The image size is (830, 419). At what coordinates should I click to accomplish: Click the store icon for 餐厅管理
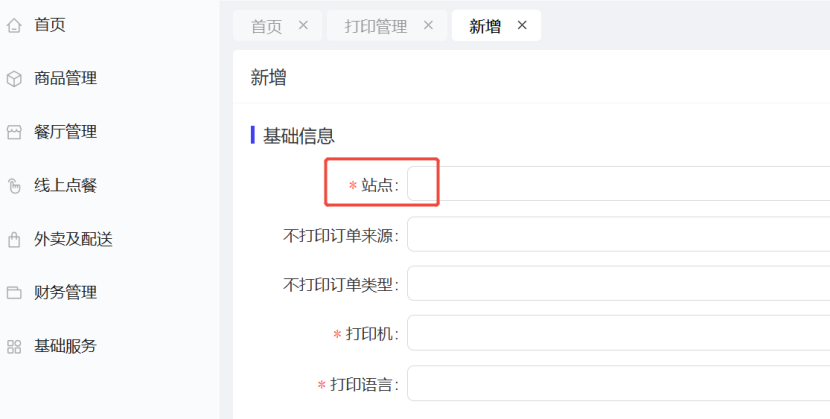(14, 132)
